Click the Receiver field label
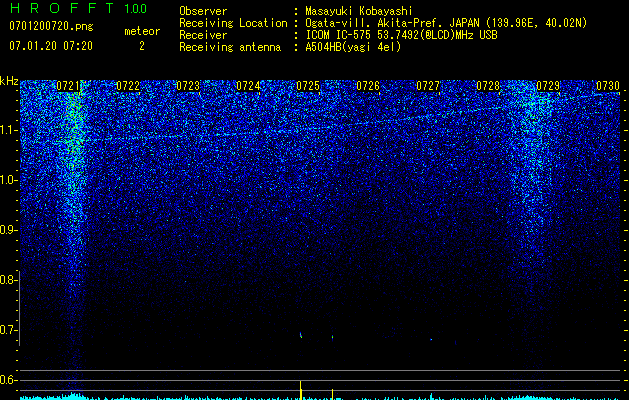 coord(203,35)
